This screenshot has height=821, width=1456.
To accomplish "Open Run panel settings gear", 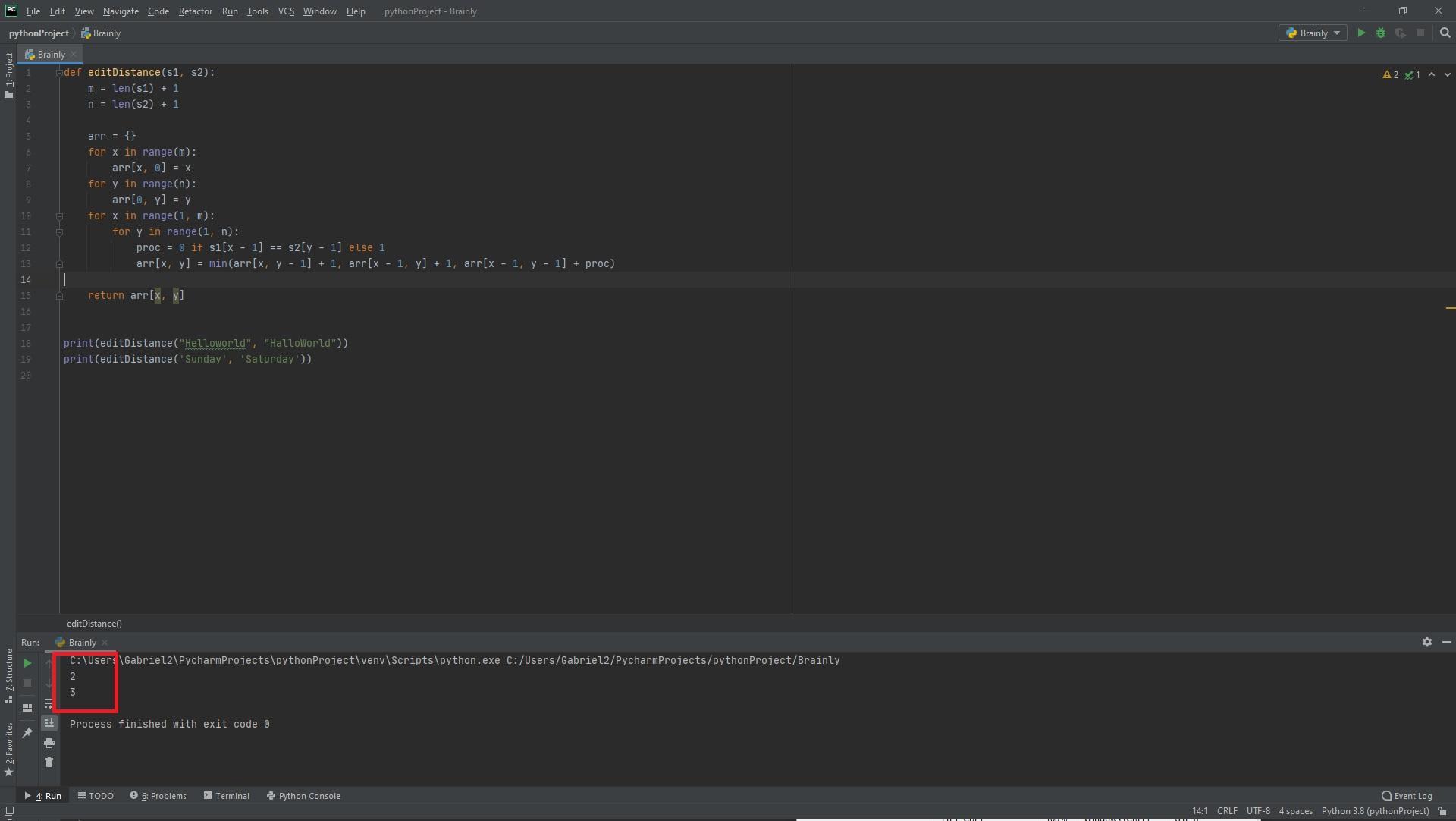I will (1426, 642).
